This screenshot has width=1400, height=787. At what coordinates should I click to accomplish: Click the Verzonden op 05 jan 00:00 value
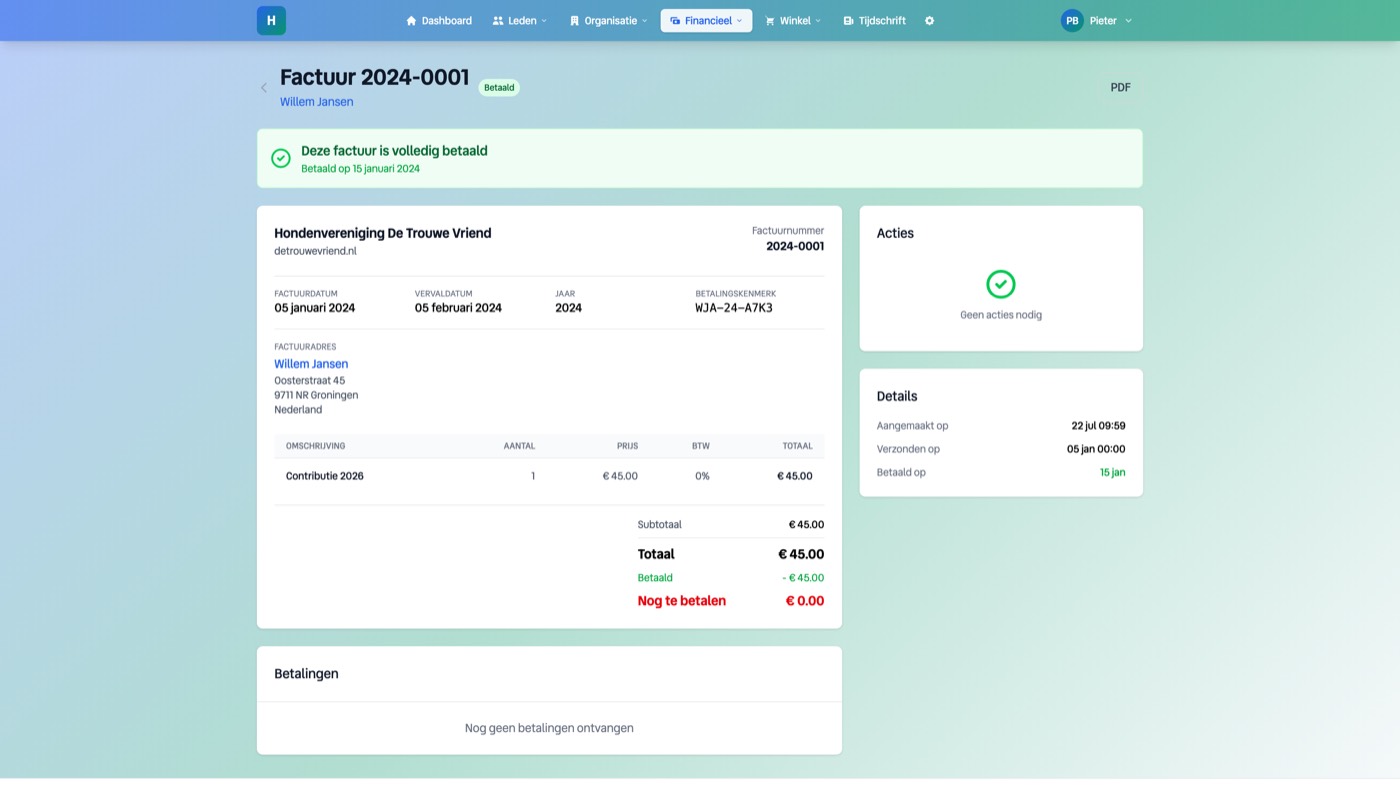coord(1096,449)
